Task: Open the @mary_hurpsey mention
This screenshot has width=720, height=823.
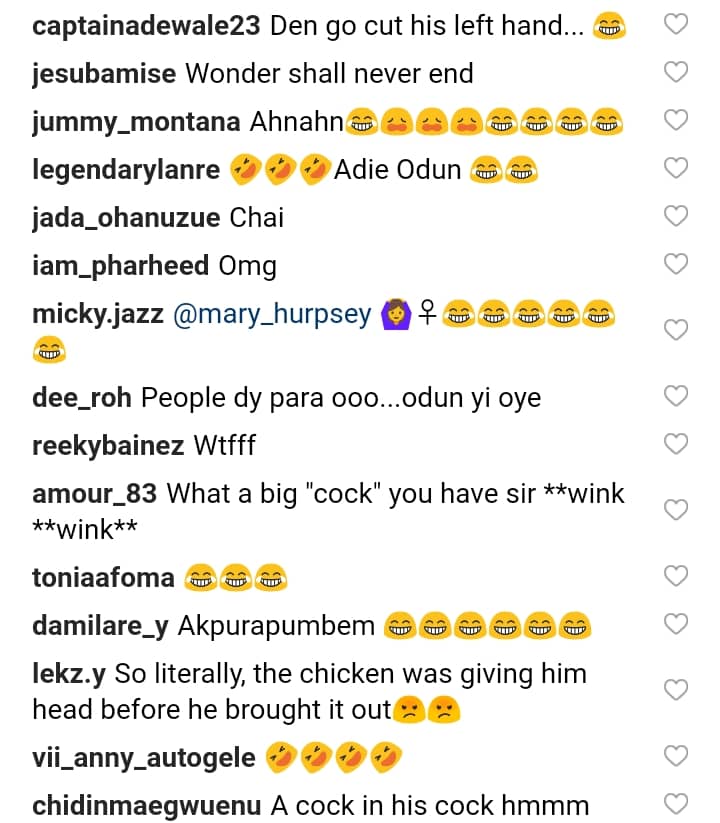Action: point(272,315)
